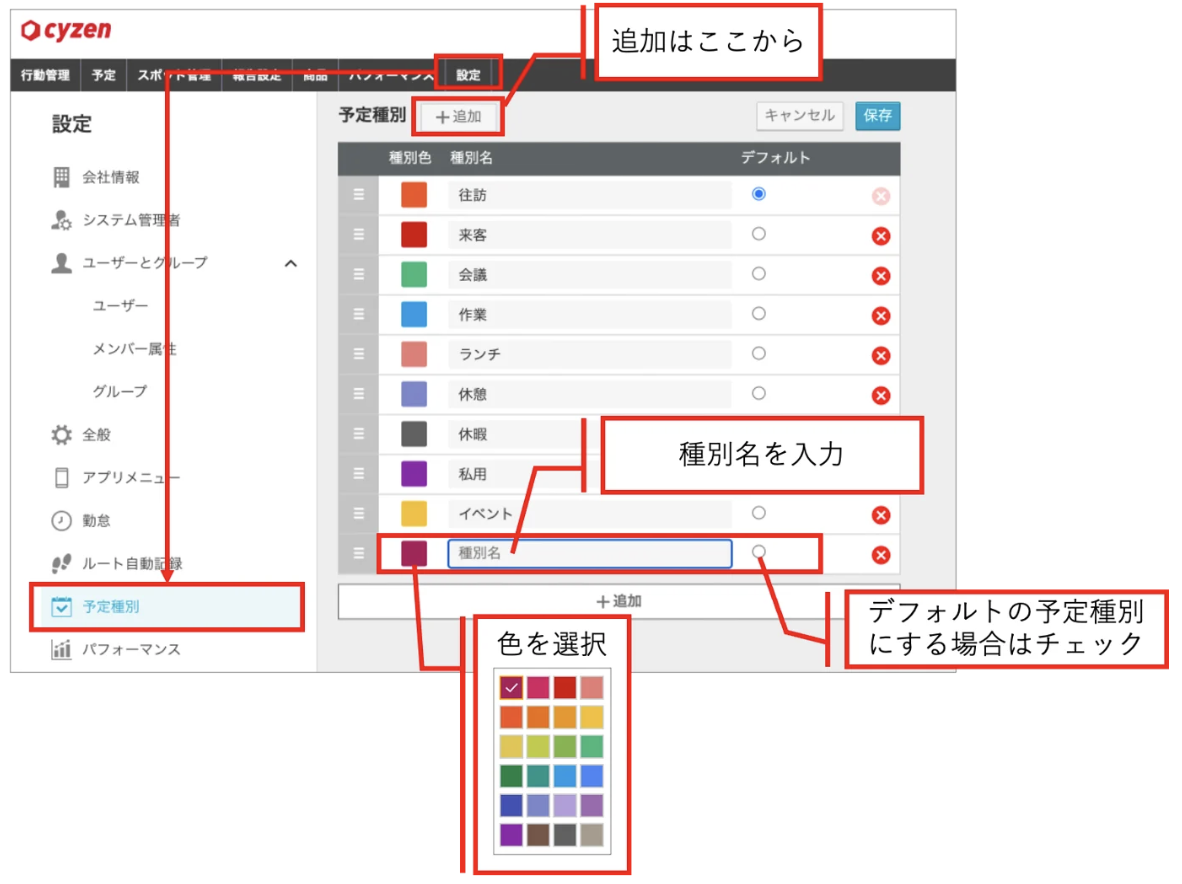Open color picker for イベント yellow swatch
Image resolution: width=1182 pixels, height=884 pixels.
(x=414, y=514)
